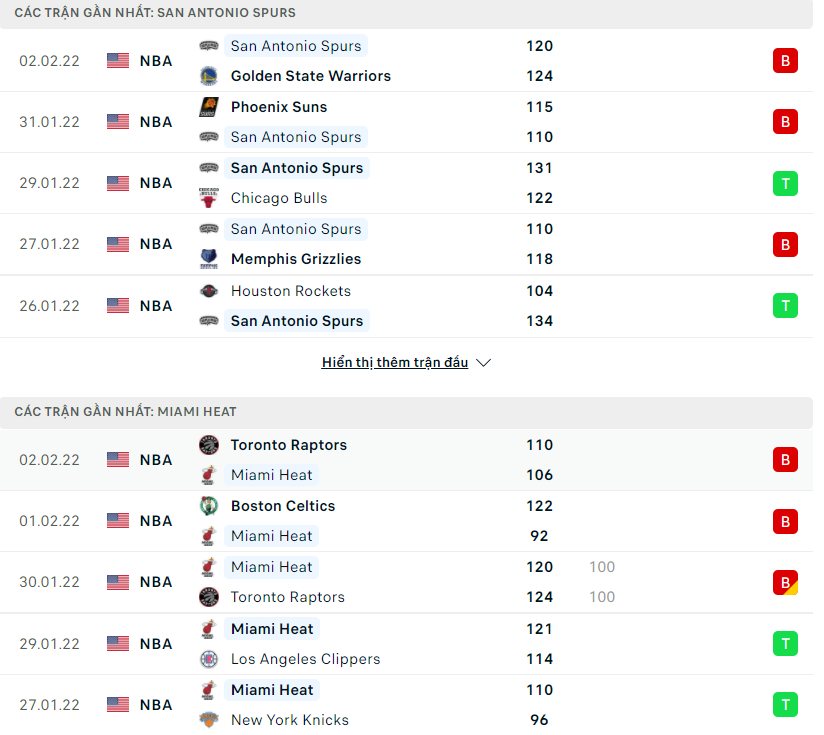Click the Memphis Grizzlies logo icon
The image size is (824, 735).
pos(209,259)
